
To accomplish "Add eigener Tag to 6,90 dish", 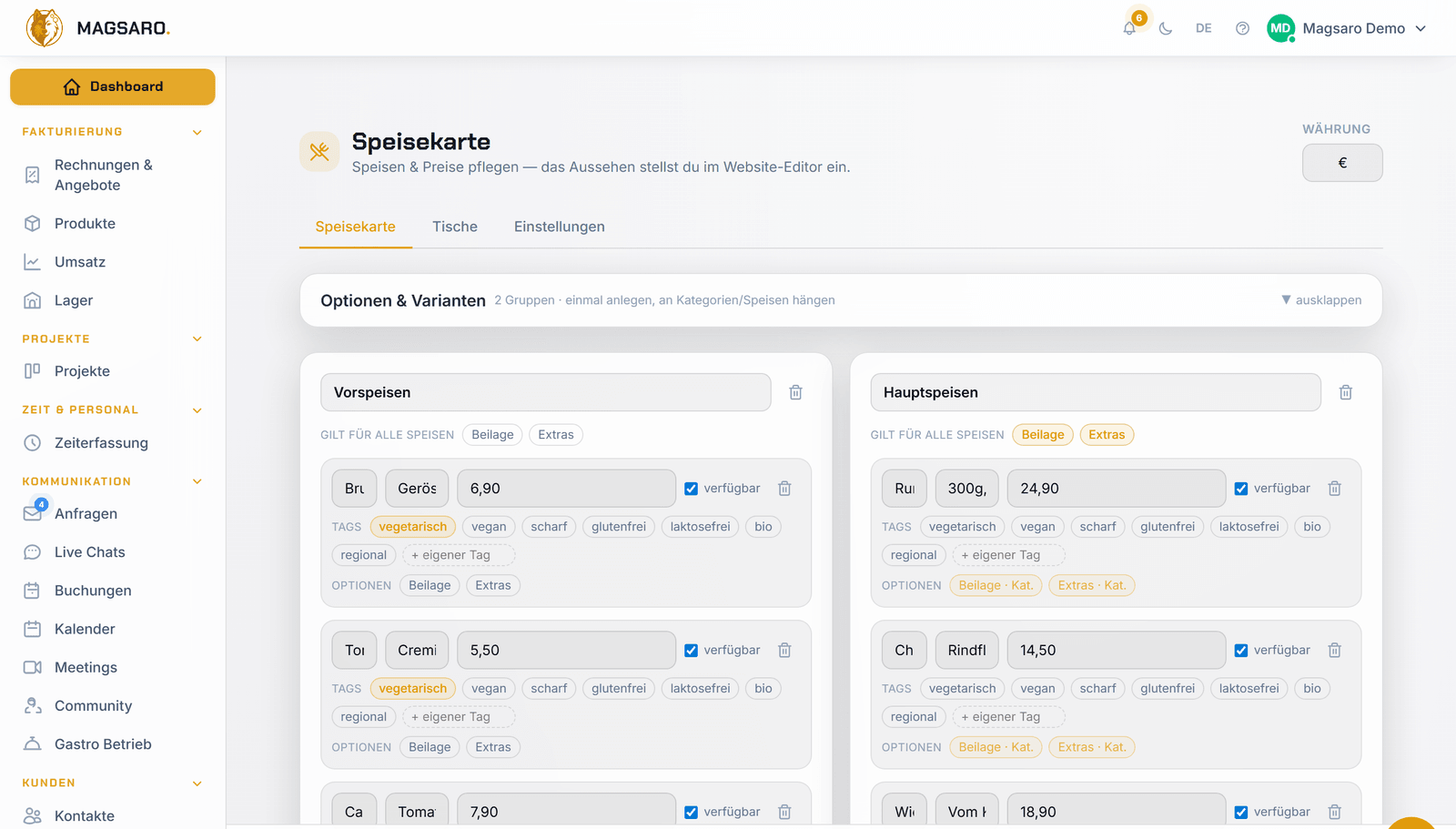I will pos(459,555).
